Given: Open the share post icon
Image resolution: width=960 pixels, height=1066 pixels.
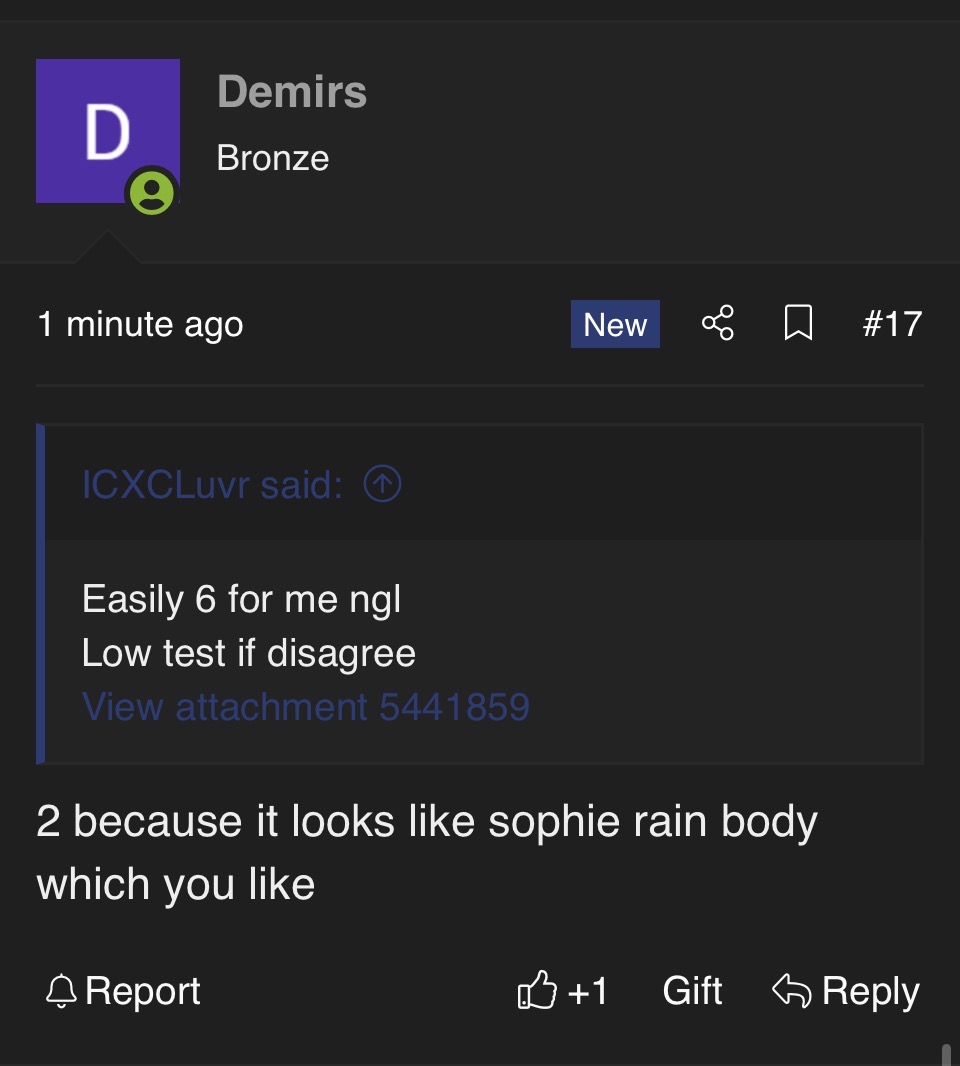Looking at the screenshot, I should [x=718, y=323].
